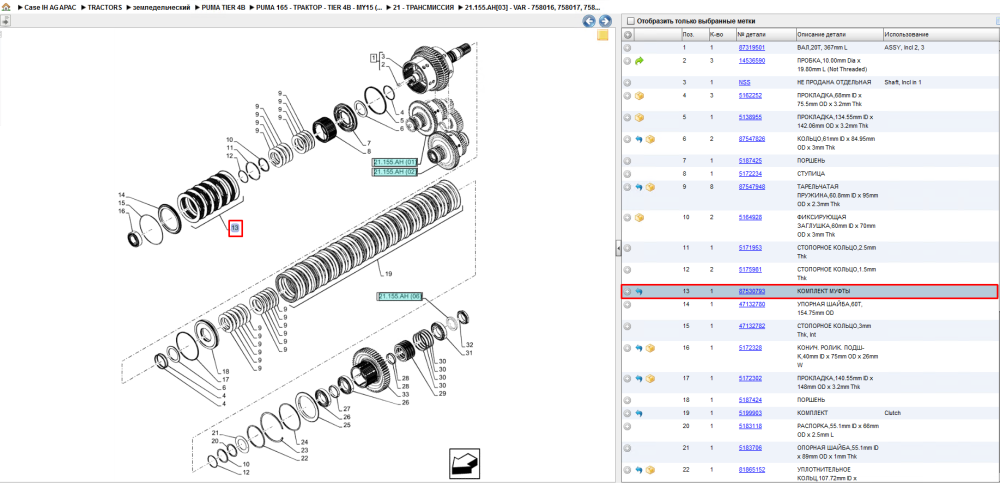
Task: Click the package icon in row 17
Action: 651,378
